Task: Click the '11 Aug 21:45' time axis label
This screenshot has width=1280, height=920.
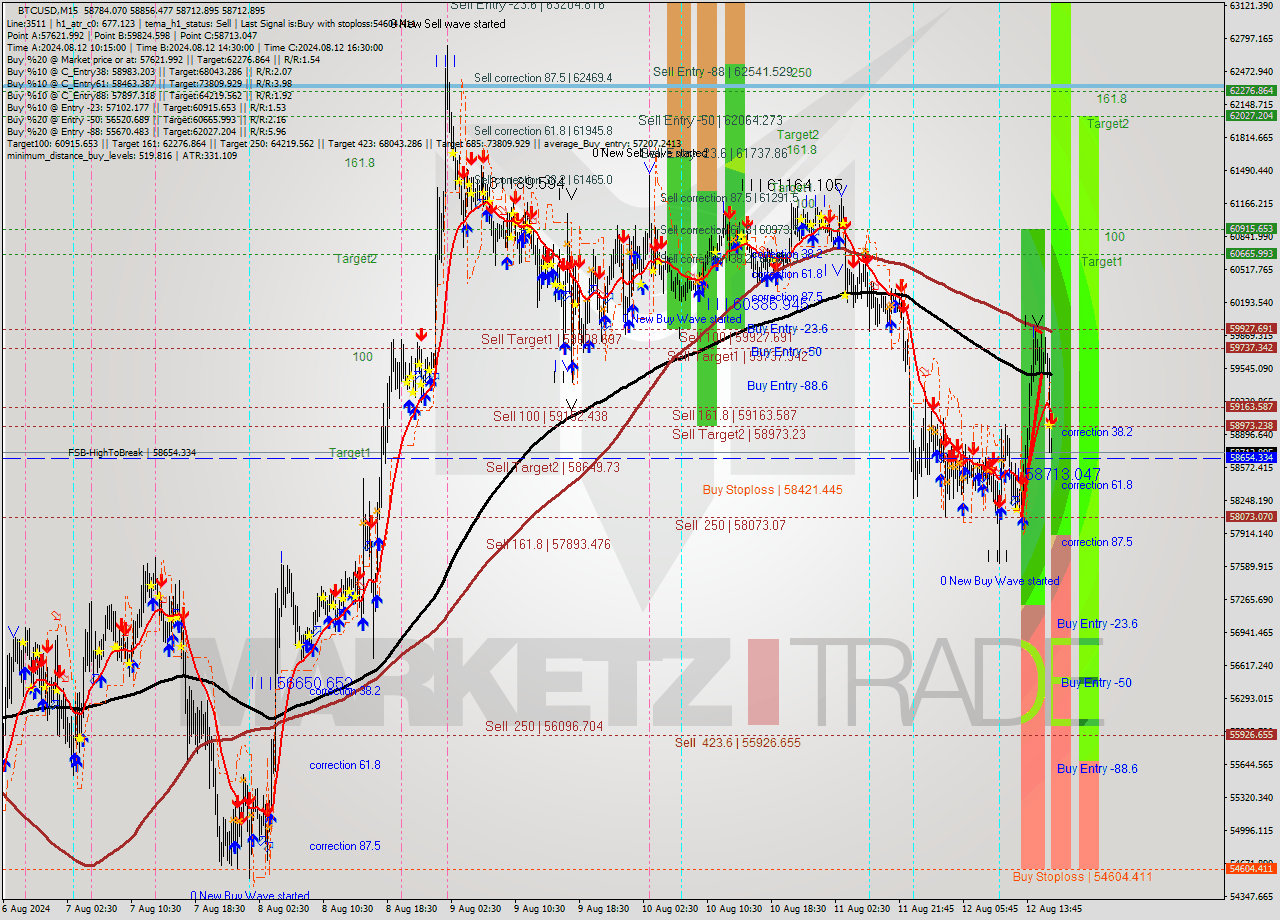Action: pyautogui.click(x=926, y=909)
